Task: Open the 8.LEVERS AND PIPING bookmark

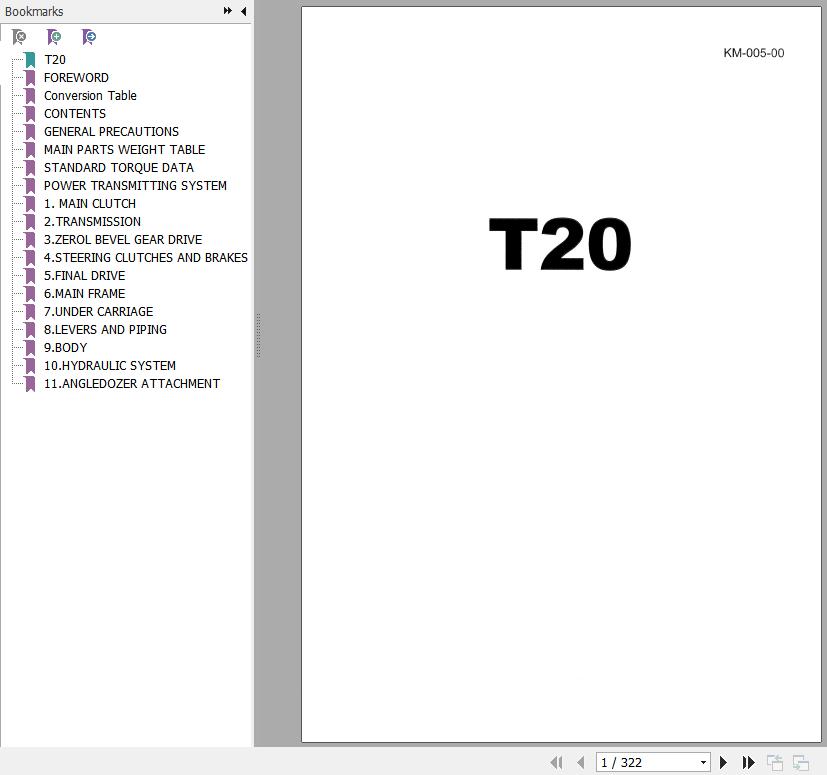Action: (105, 329)
